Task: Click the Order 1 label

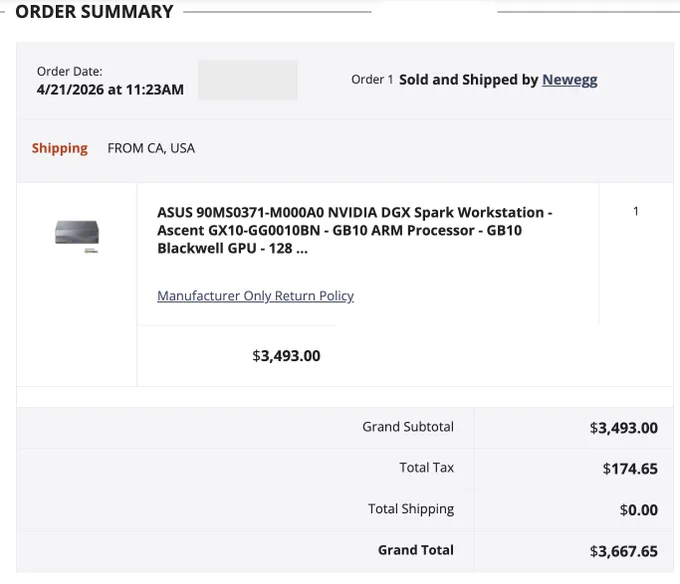Action: pos(372,80)
